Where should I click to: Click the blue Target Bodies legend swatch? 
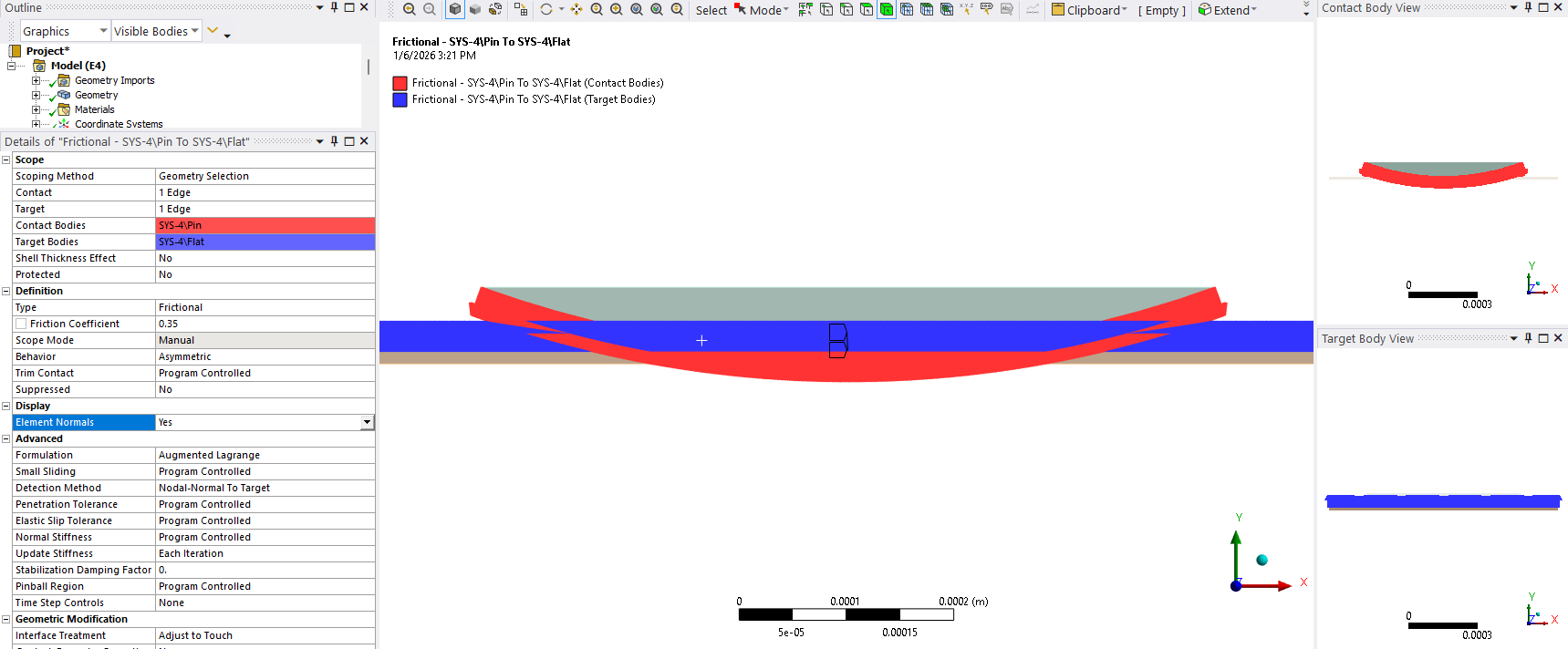pos(400,99)
